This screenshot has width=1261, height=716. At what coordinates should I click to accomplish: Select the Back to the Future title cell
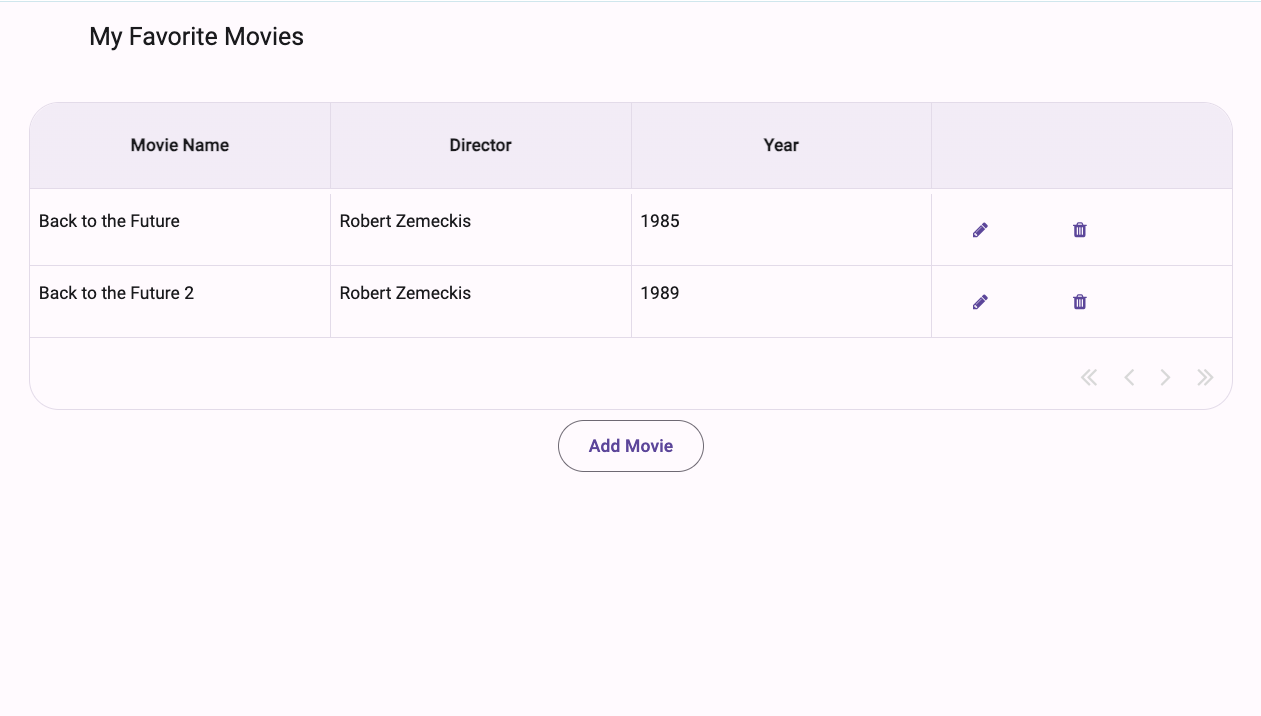(x=109, y=221)
